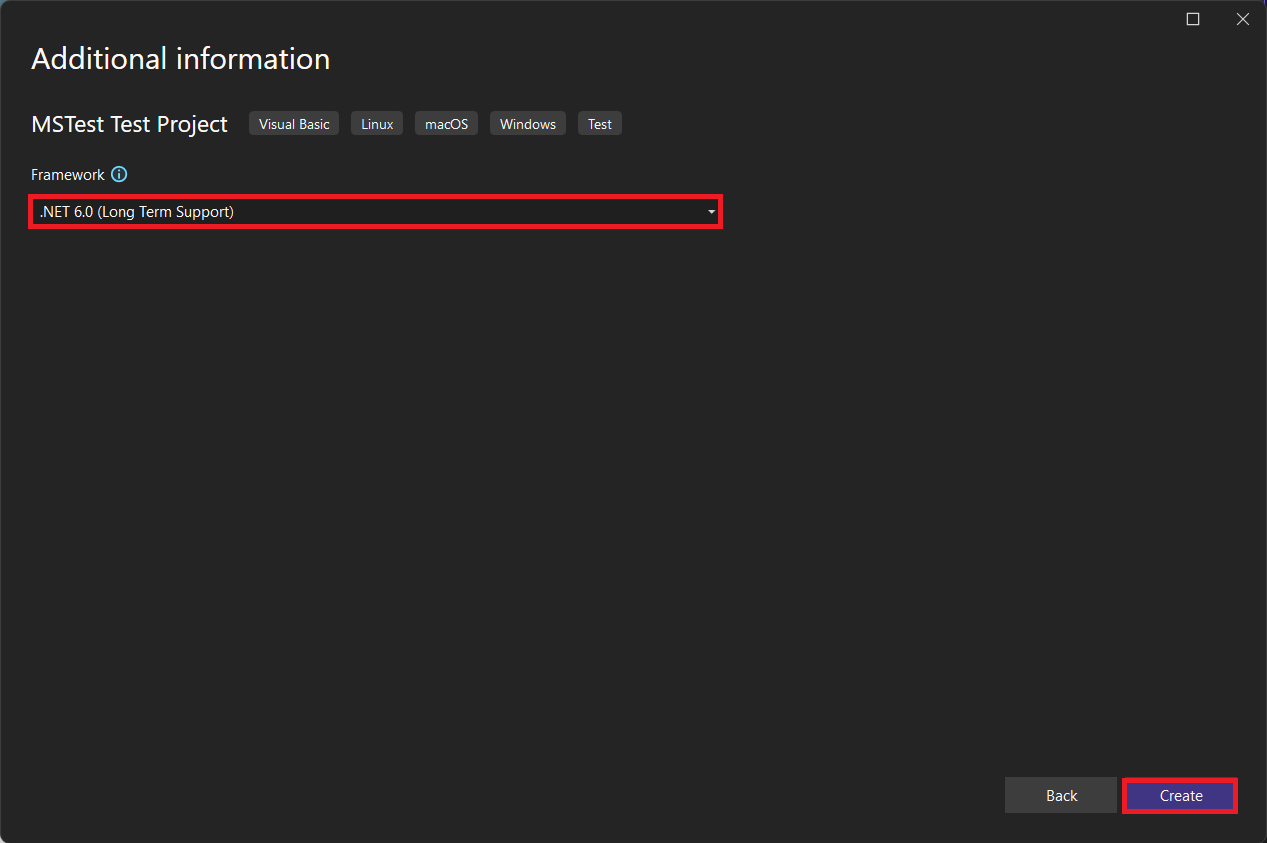The width and height of the screenshot is (1267, 843).
Task: Click the Framework field label
Action: [x=66, y=174]
